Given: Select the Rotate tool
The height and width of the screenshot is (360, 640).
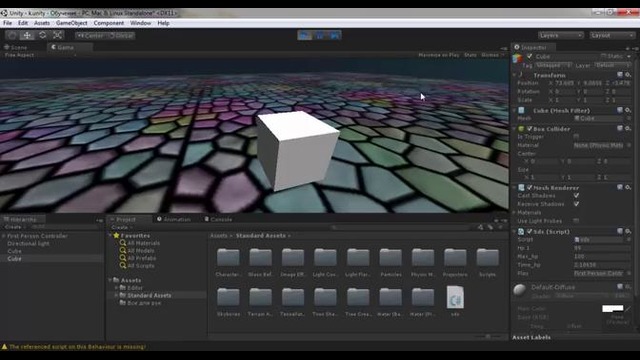Looking at the screenshot, I should [42, 36].
